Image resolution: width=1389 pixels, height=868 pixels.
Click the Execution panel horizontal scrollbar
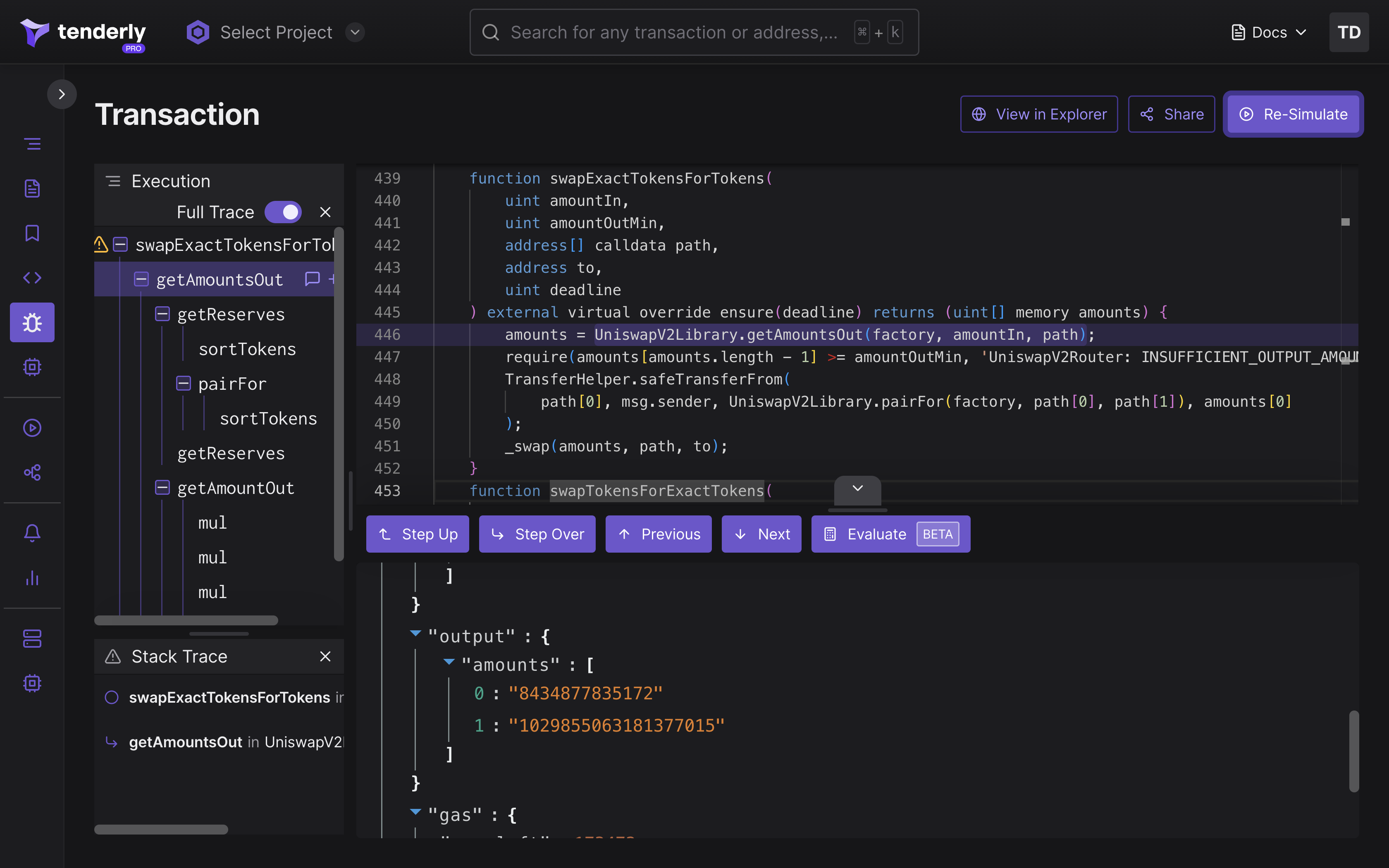(186, 620)
